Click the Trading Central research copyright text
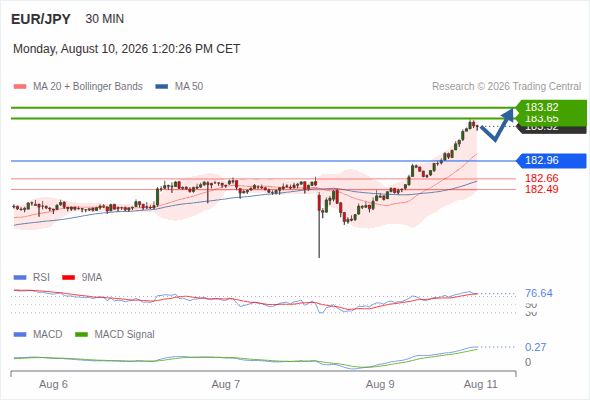This screenshot has height=400, width=590. pos(506,87)
